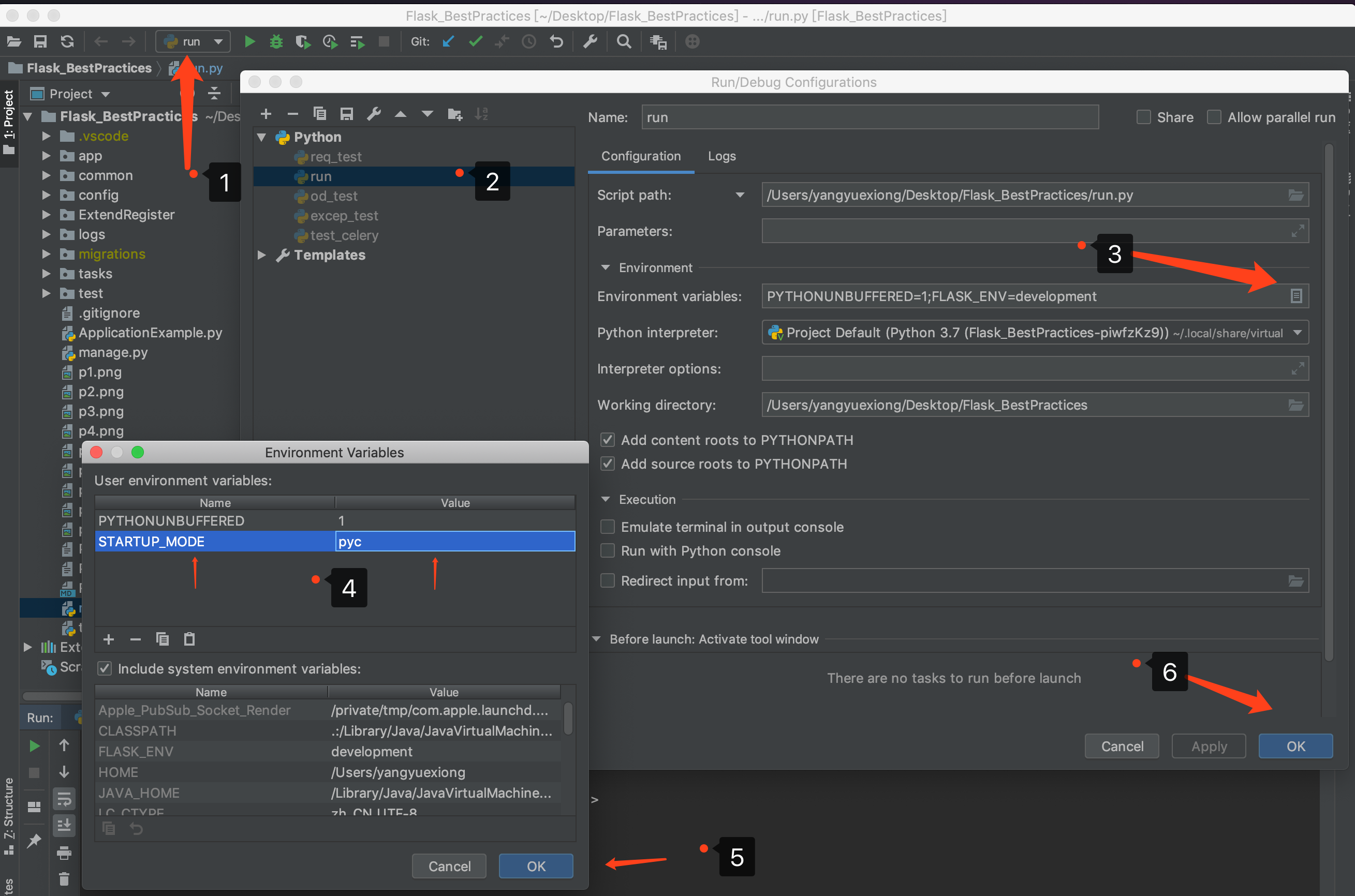Expand the Templates tree node

point(262,256)
